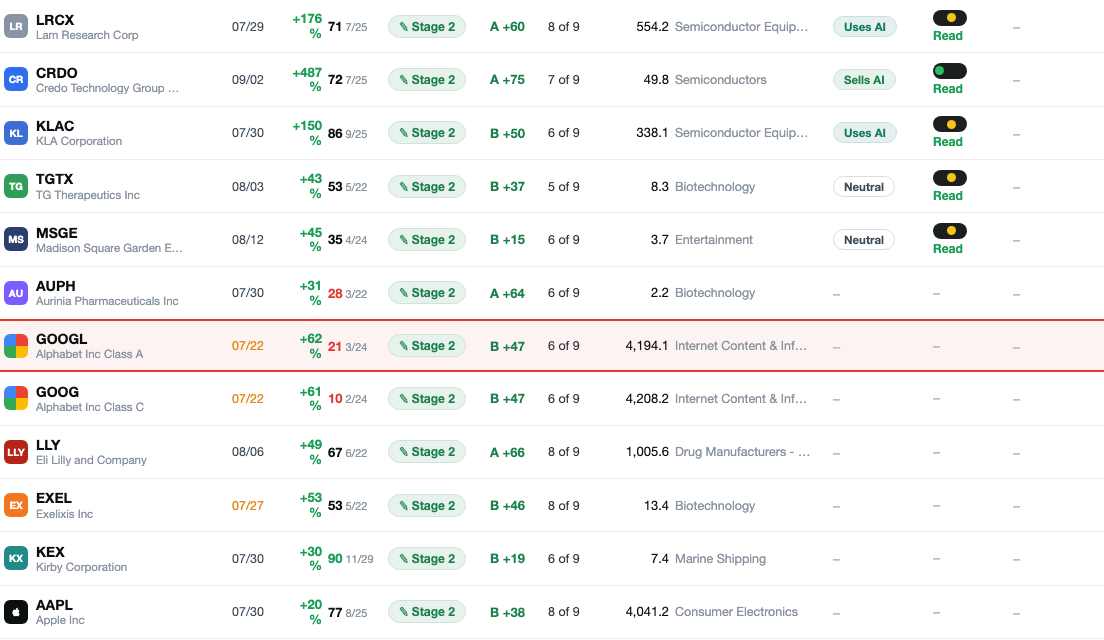Open Madison Square Garden company name
The image size is (1104, 640).
(109, 248)
